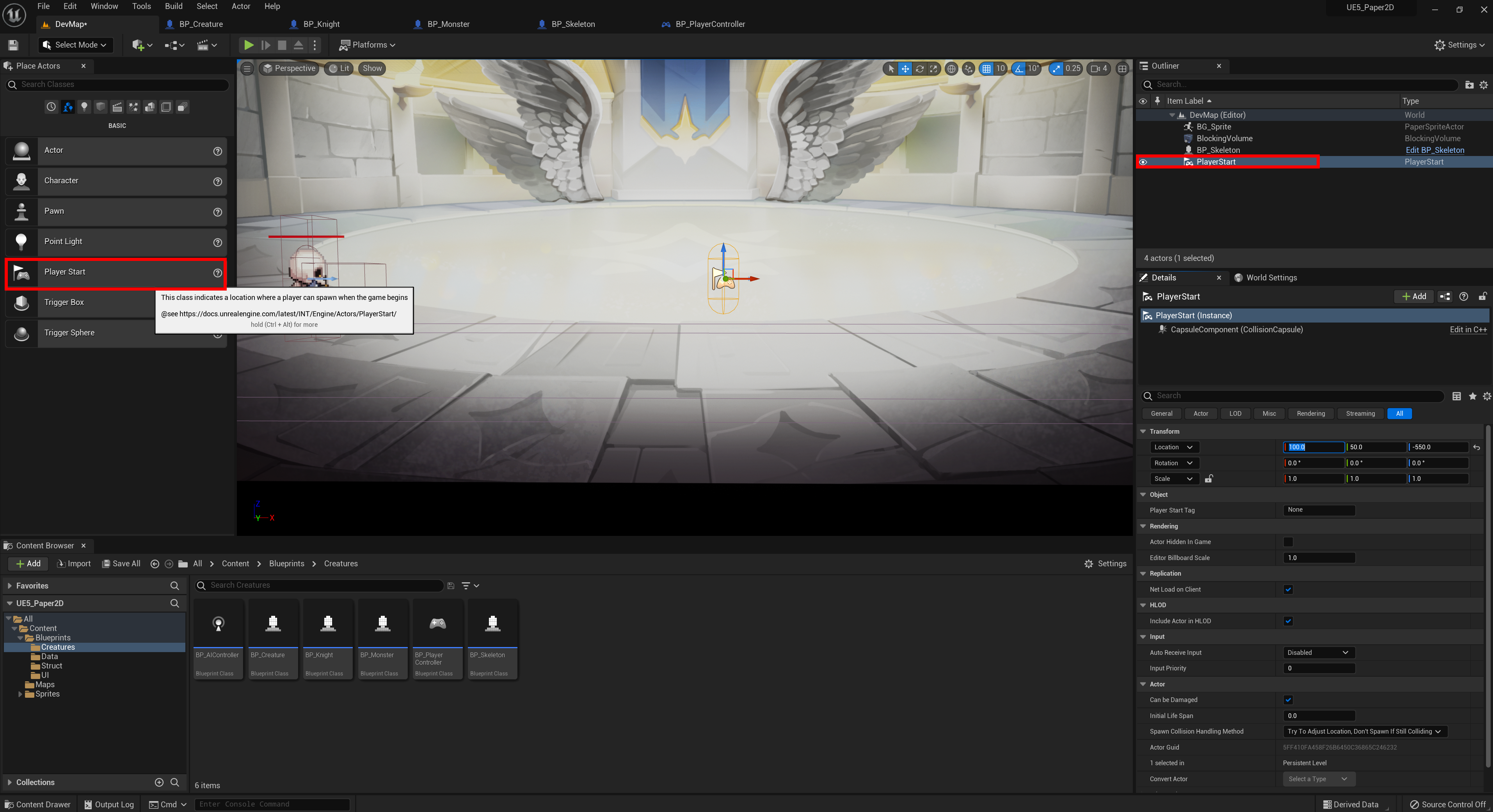Viewport: 1493px width, 812px height.
Task: Click Add component button in Details
Action: coord(1414,296)
